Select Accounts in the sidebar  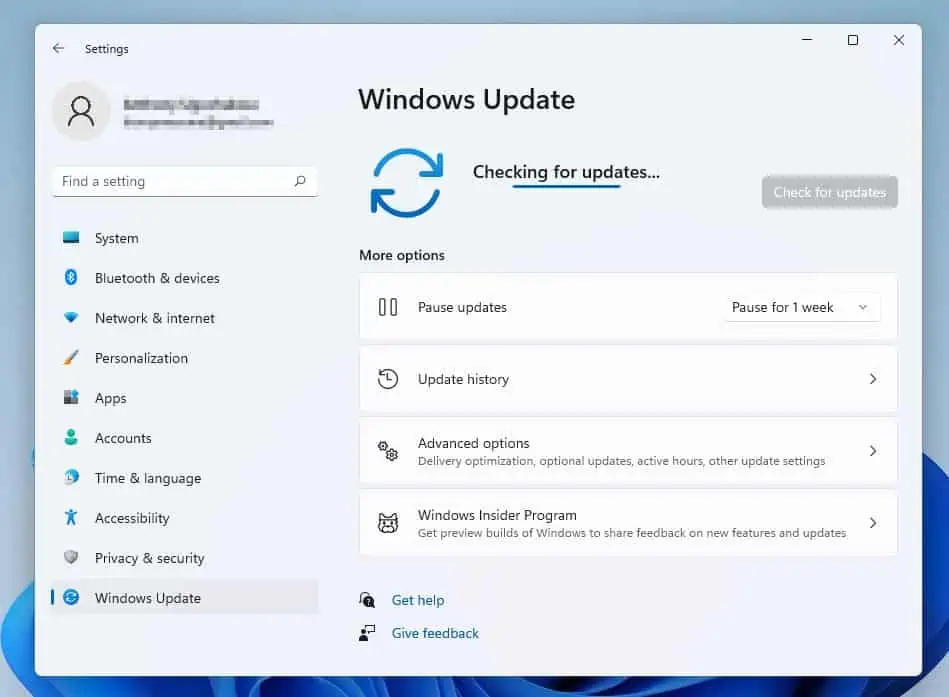click(185, 437)
